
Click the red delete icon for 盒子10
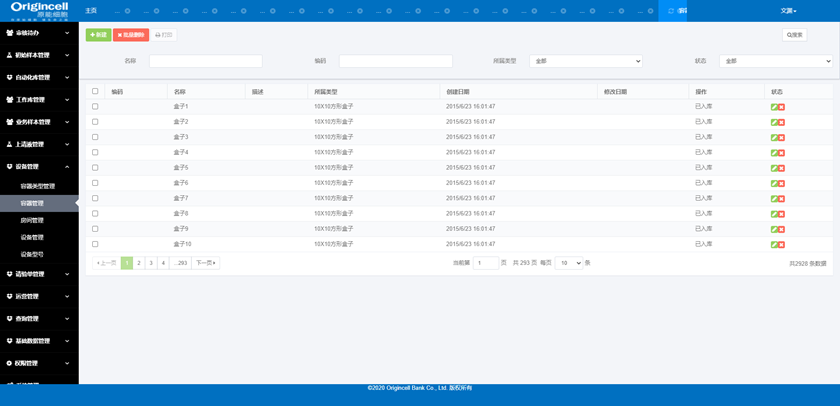click(x=781, y=245)
